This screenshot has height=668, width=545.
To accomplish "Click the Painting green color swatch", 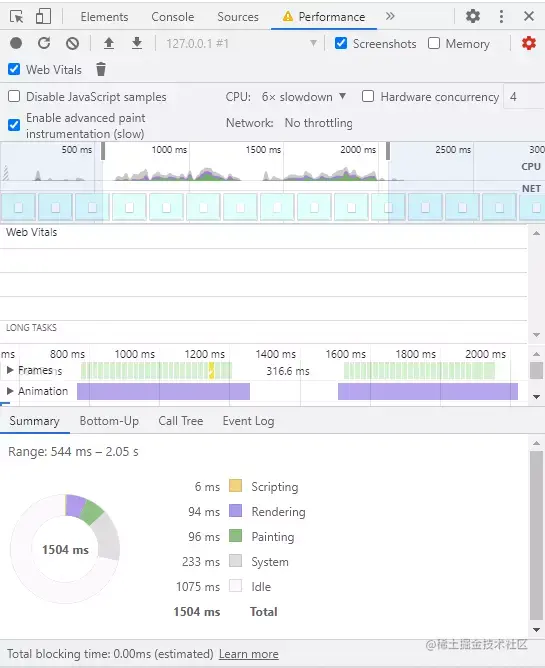I will pyautogui.click(x=235, y=536).
